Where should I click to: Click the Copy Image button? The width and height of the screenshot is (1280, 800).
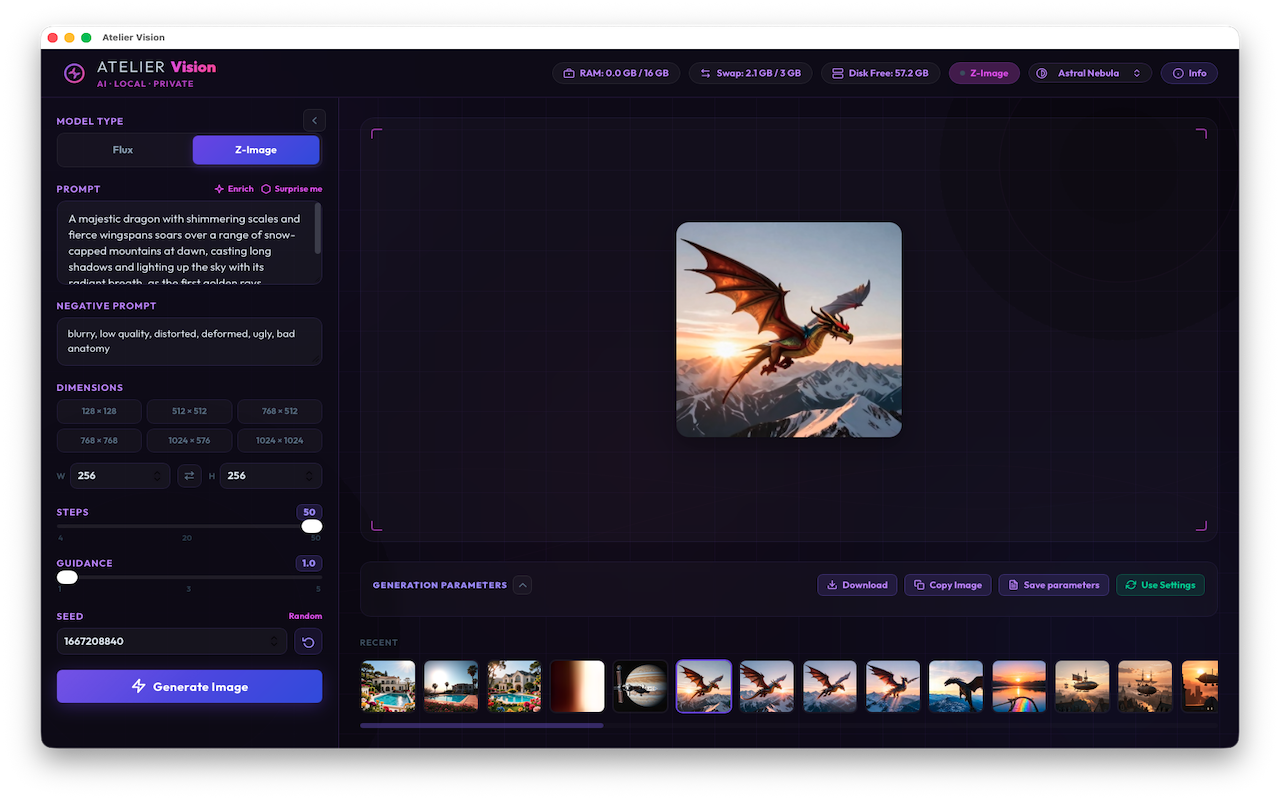[947, 585]
